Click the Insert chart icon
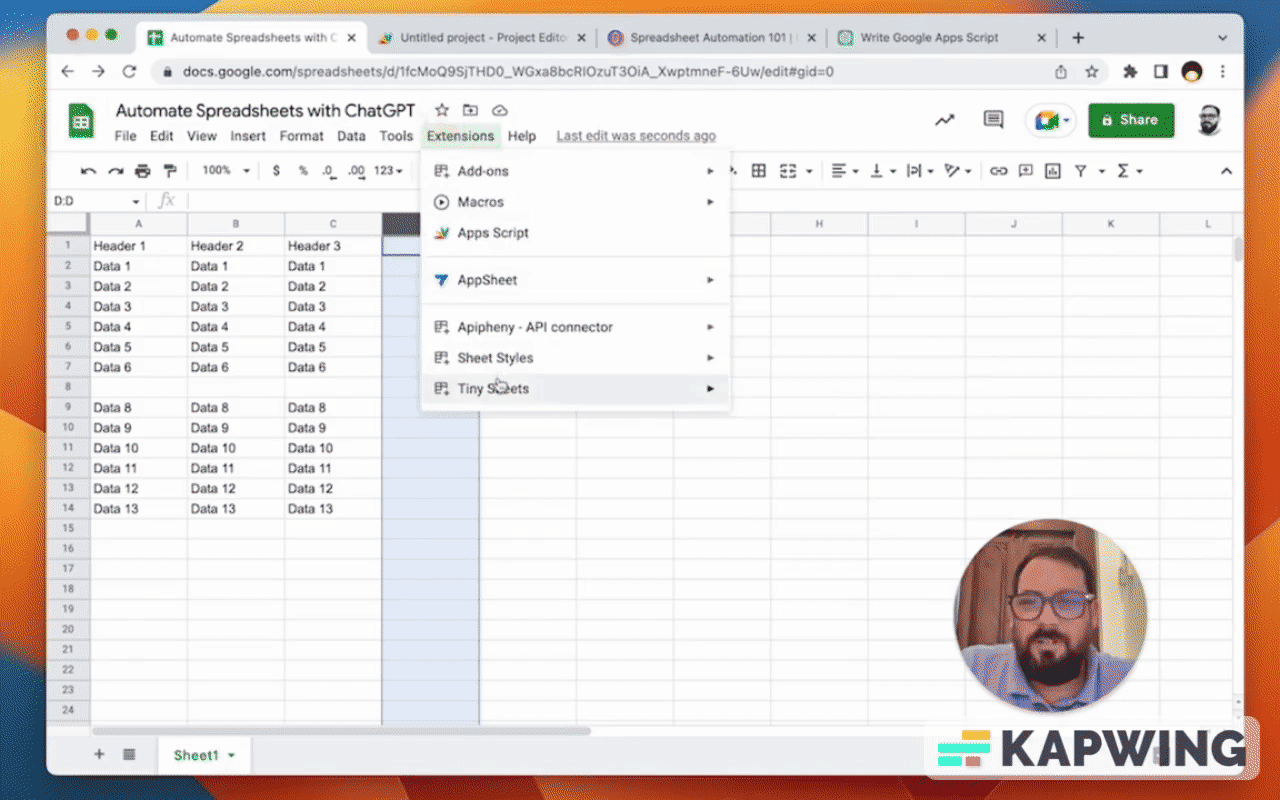The height and width of the screenshot is (800, 1280). coord(1053,171)
